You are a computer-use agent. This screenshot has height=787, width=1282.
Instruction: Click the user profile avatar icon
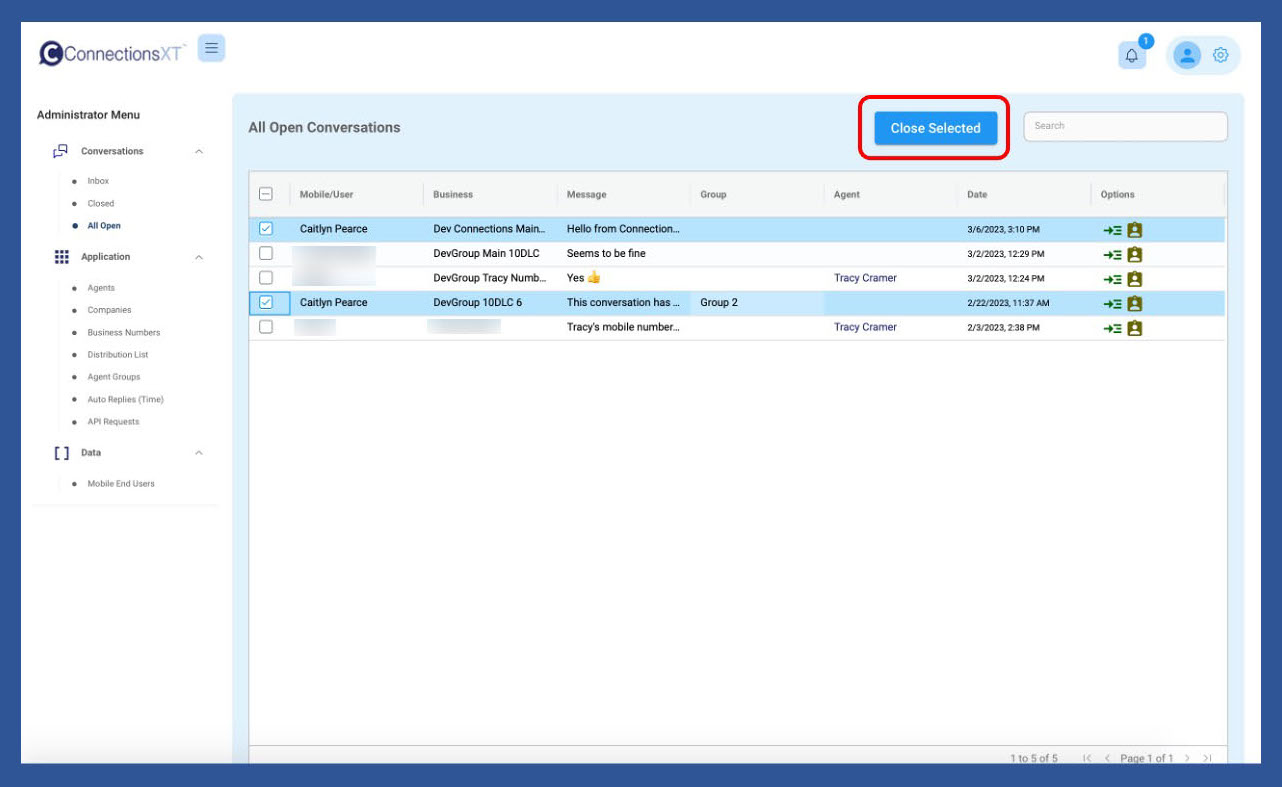point(1187,56)
